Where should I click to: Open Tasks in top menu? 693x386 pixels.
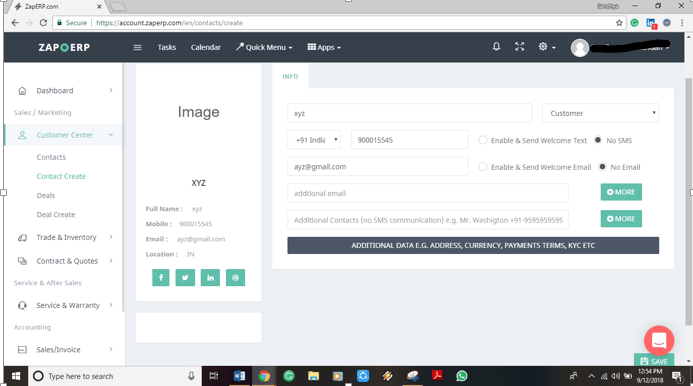coord(167,47)
